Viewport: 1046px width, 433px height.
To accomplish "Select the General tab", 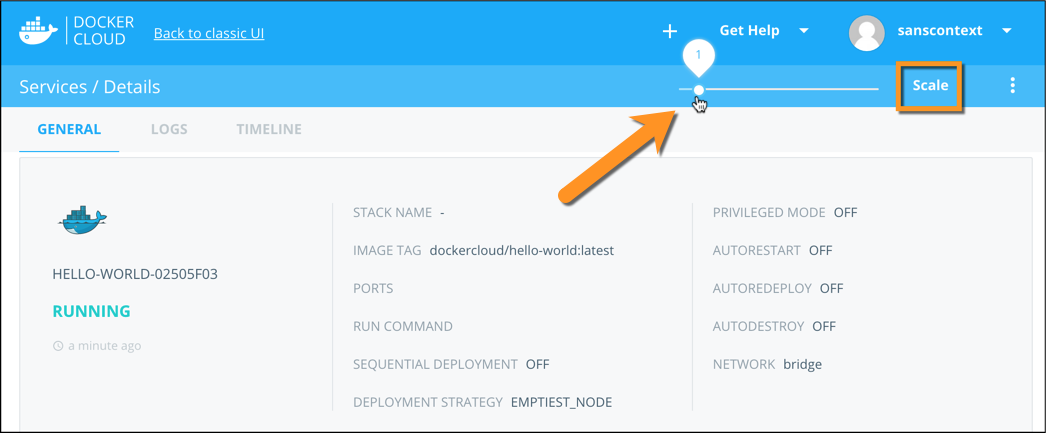I will (x=69, y=129).
